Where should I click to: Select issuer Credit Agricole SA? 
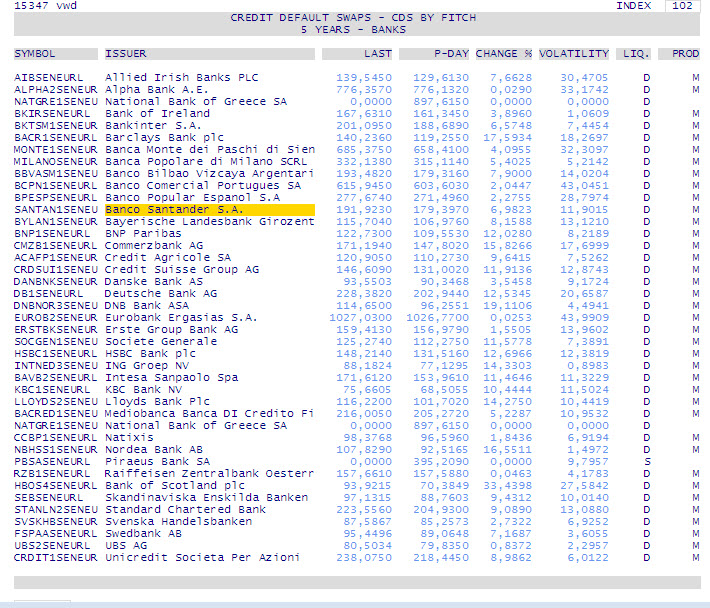pyautogui.click(x=168, y=258)
